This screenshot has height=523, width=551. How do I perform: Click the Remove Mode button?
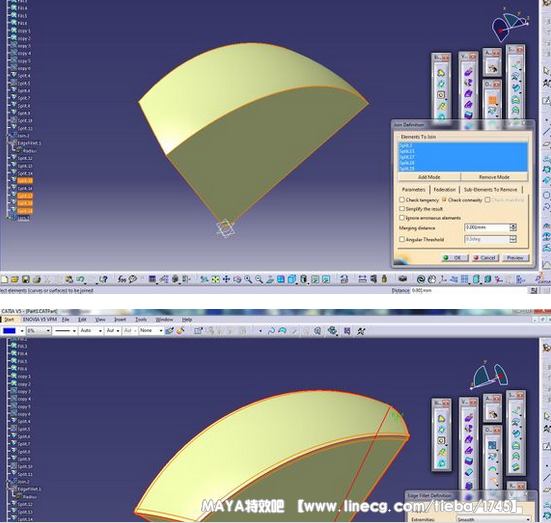pos(494,177)
